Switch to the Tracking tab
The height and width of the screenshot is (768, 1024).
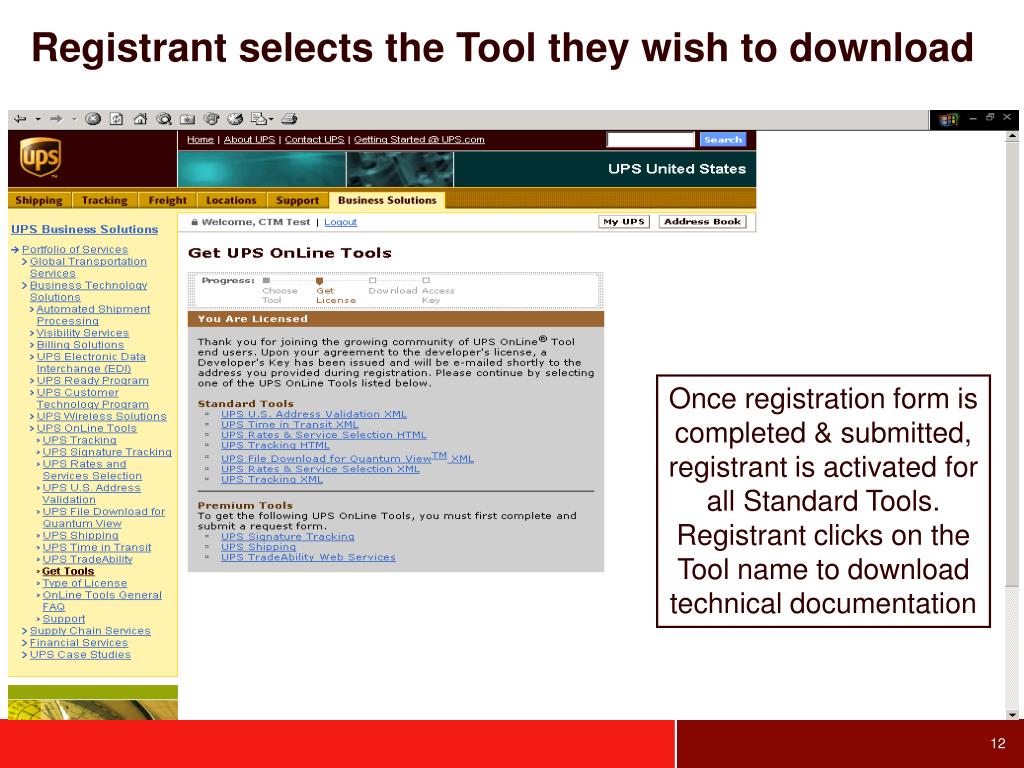coord(104,200)
